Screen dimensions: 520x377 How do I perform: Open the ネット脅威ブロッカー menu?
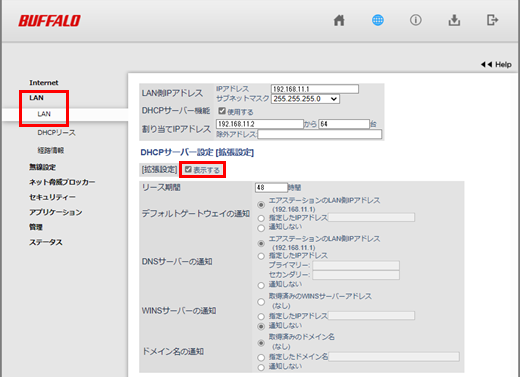(62, 182)
